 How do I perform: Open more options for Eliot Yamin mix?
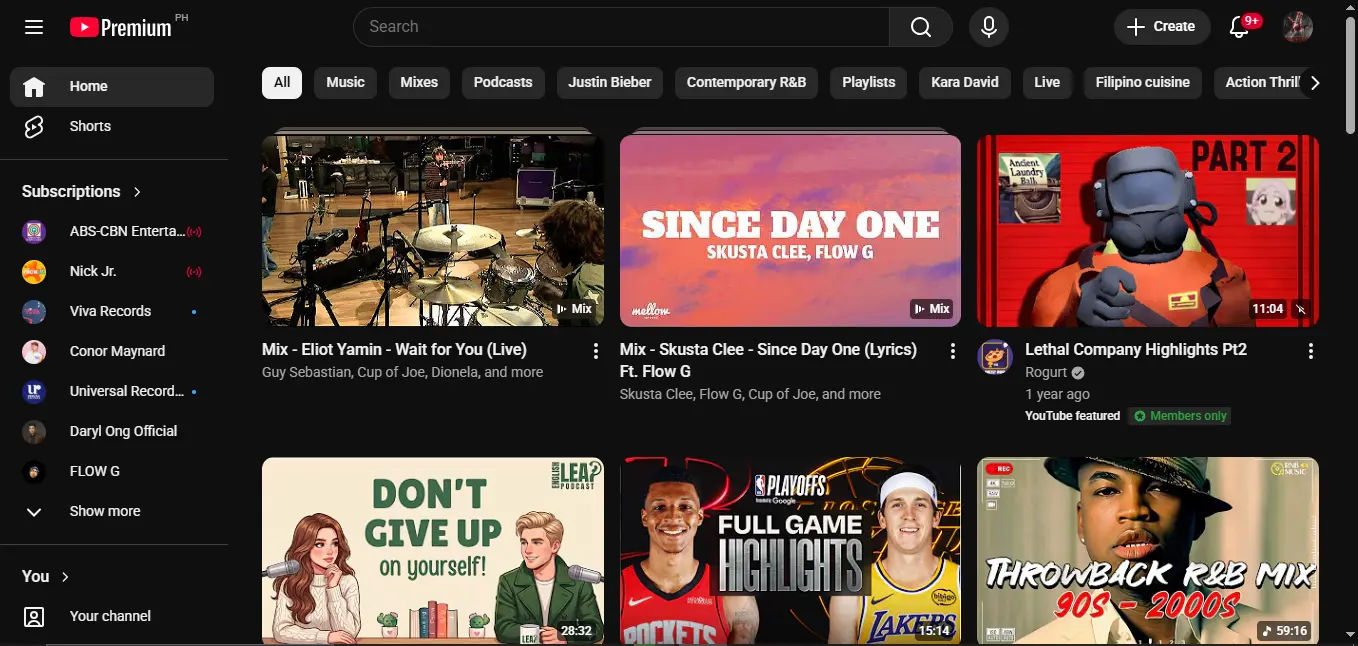tap(595, 351)
